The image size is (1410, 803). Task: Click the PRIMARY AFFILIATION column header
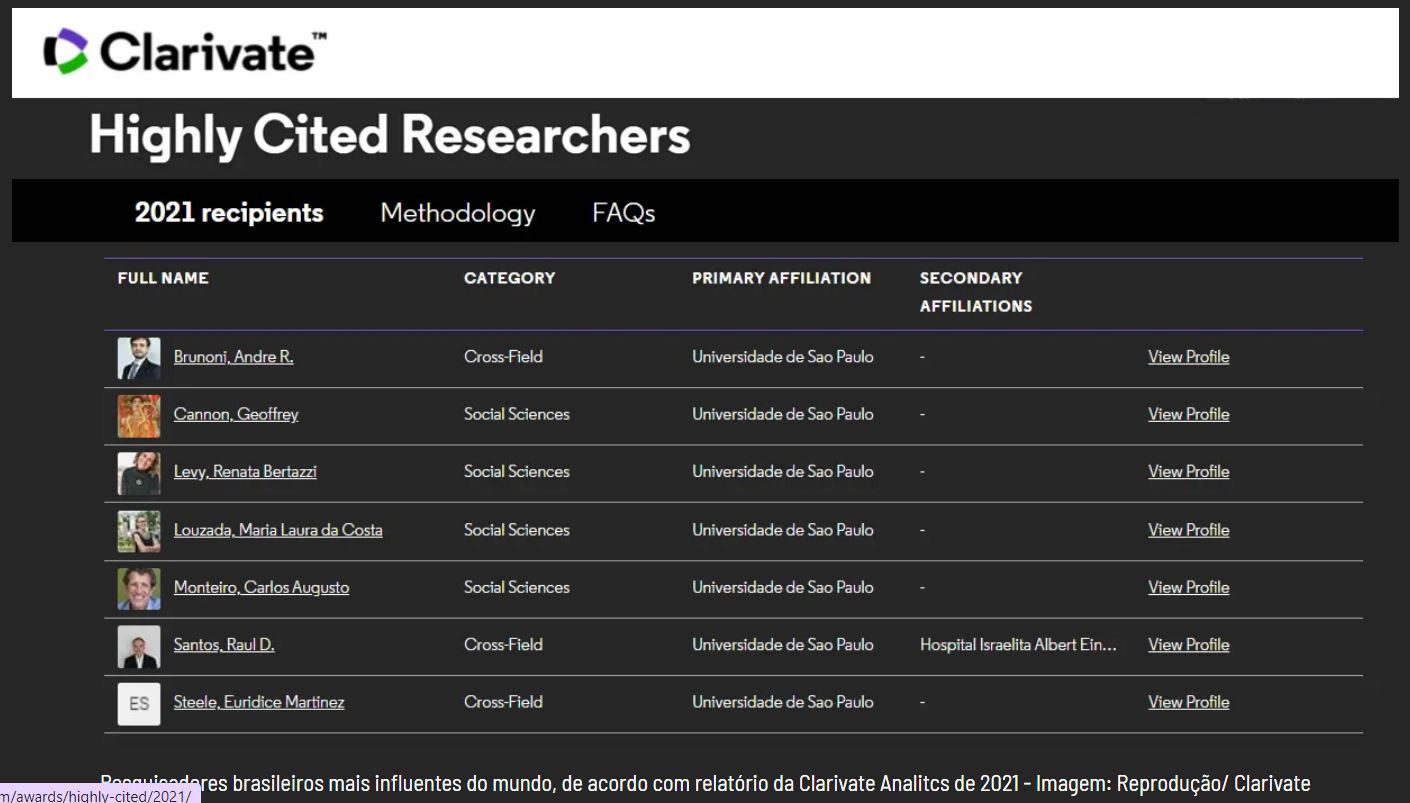tap(781, 278)
